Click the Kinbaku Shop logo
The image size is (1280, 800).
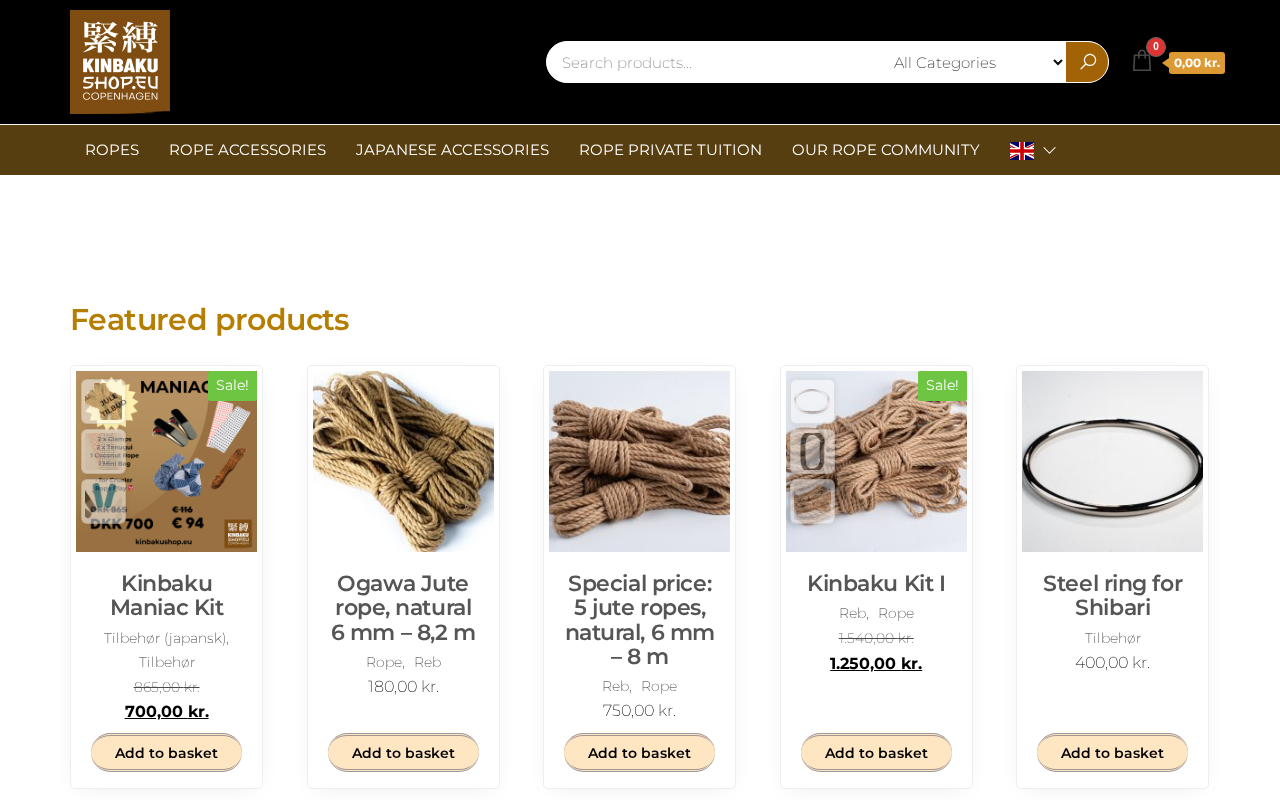click(120, 62)
